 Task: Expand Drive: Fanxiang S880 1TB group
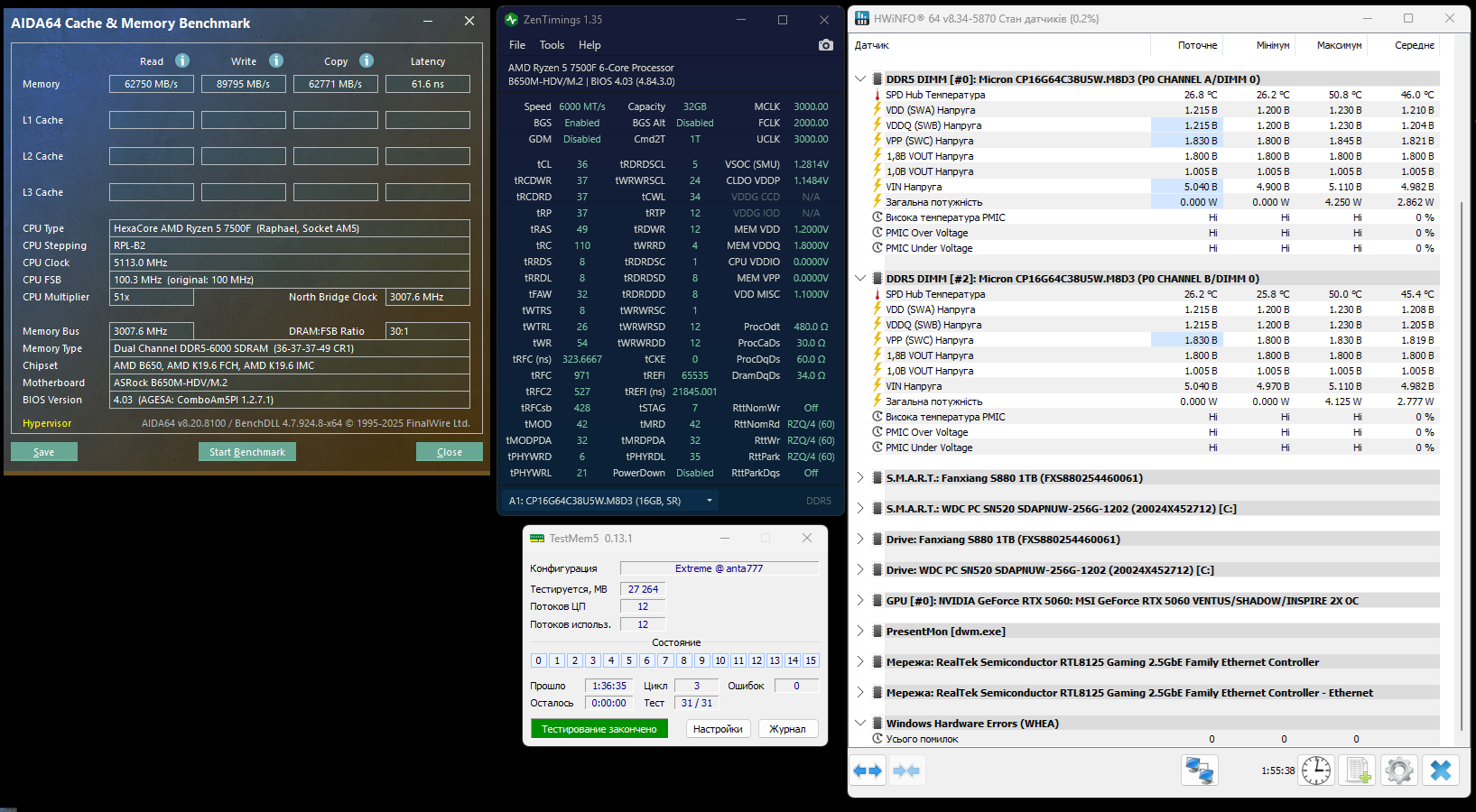coord(860,540)
